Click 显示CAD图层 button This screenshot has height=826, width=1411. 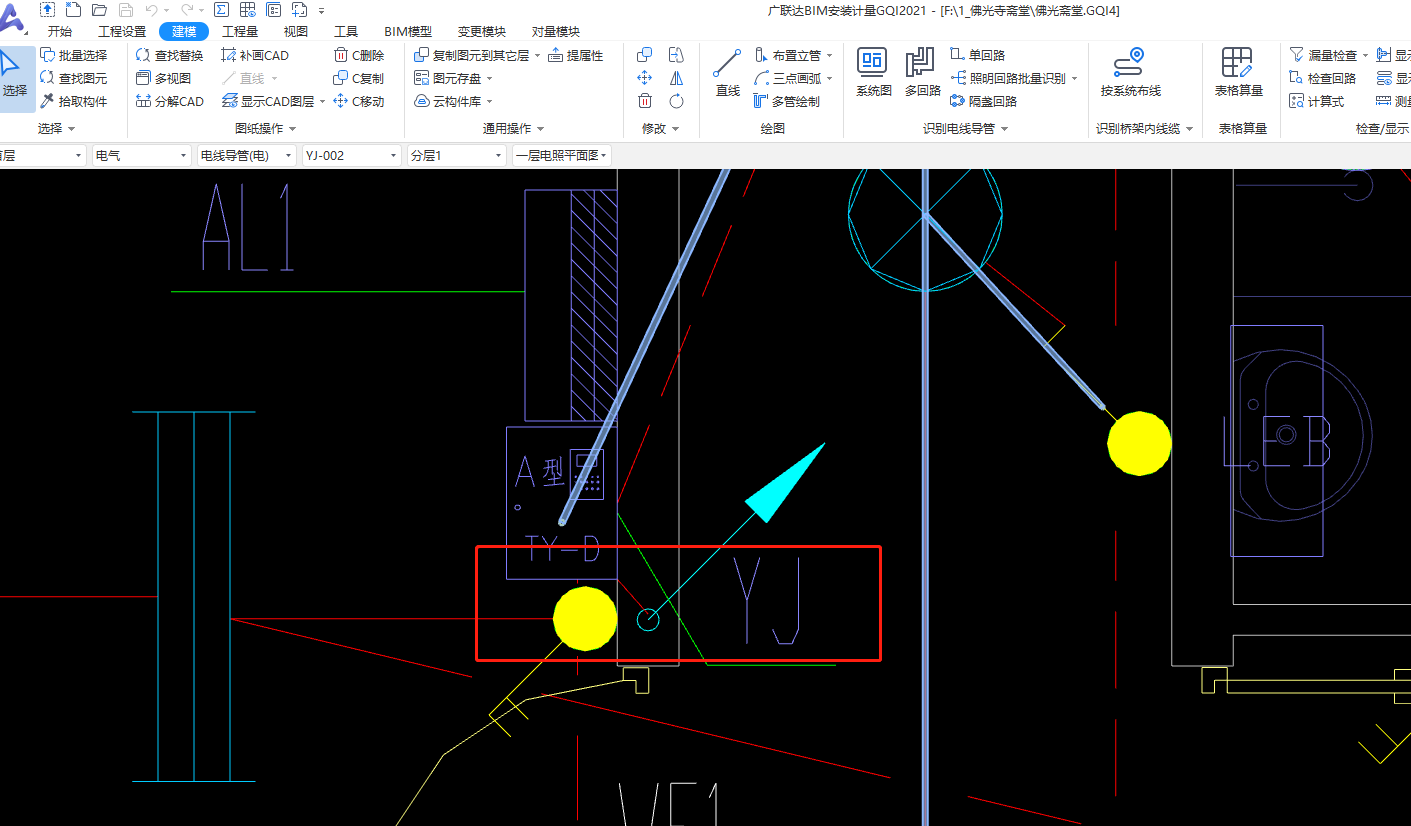270,101
